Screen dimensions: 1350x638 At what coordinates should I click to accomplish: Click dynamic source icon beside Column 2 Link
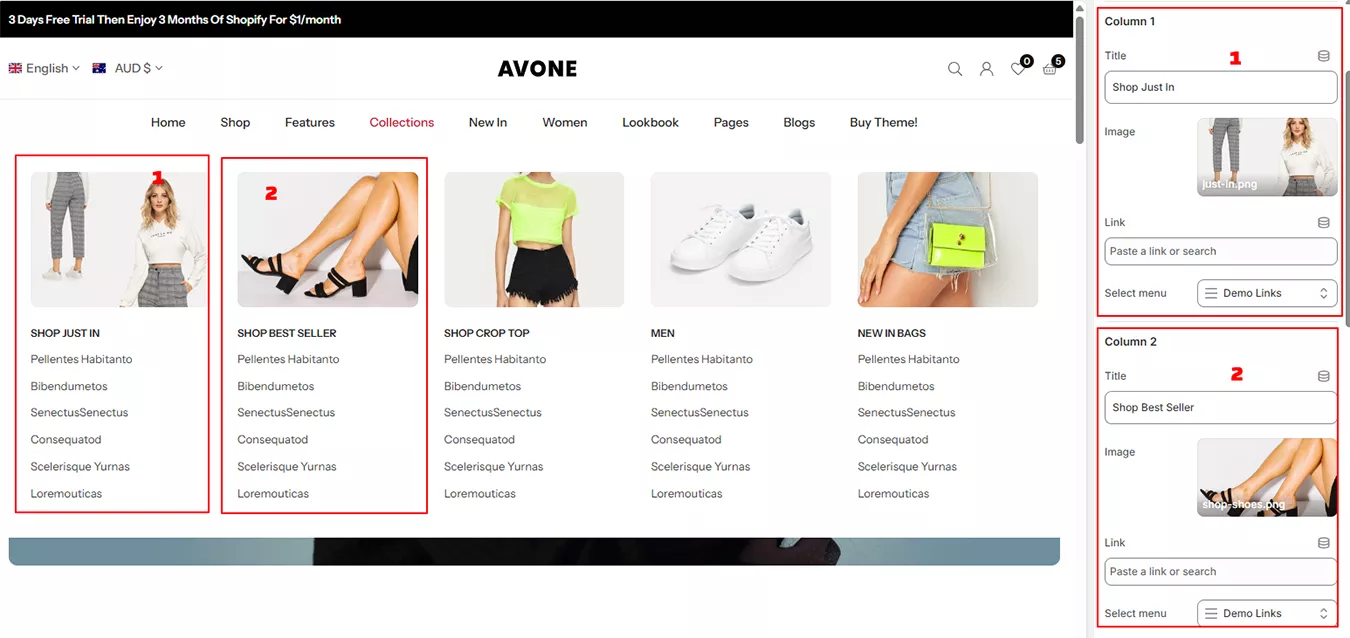(1324, 543)
